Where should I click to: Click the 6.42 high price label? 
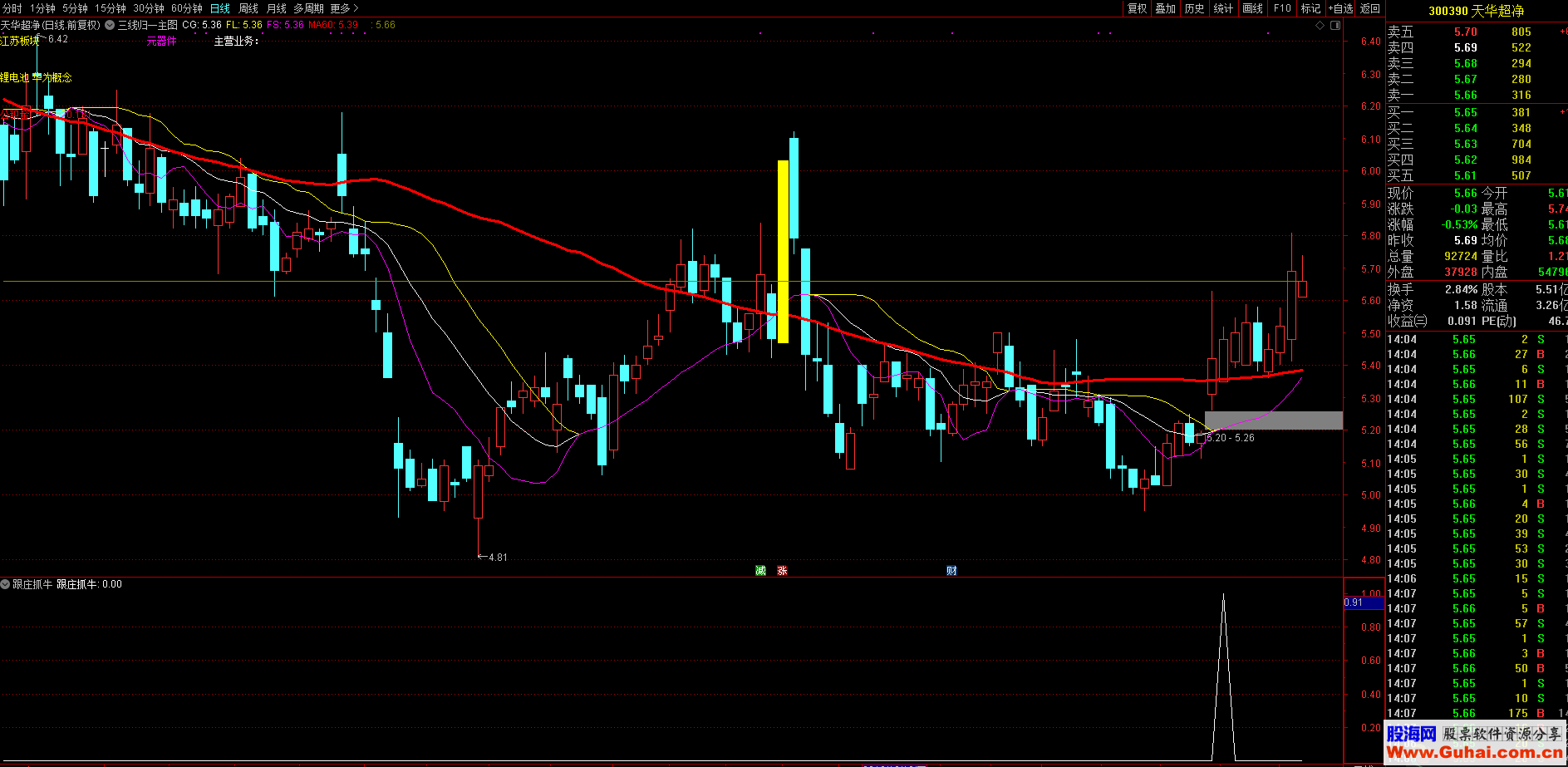click(x=58, y=39)
